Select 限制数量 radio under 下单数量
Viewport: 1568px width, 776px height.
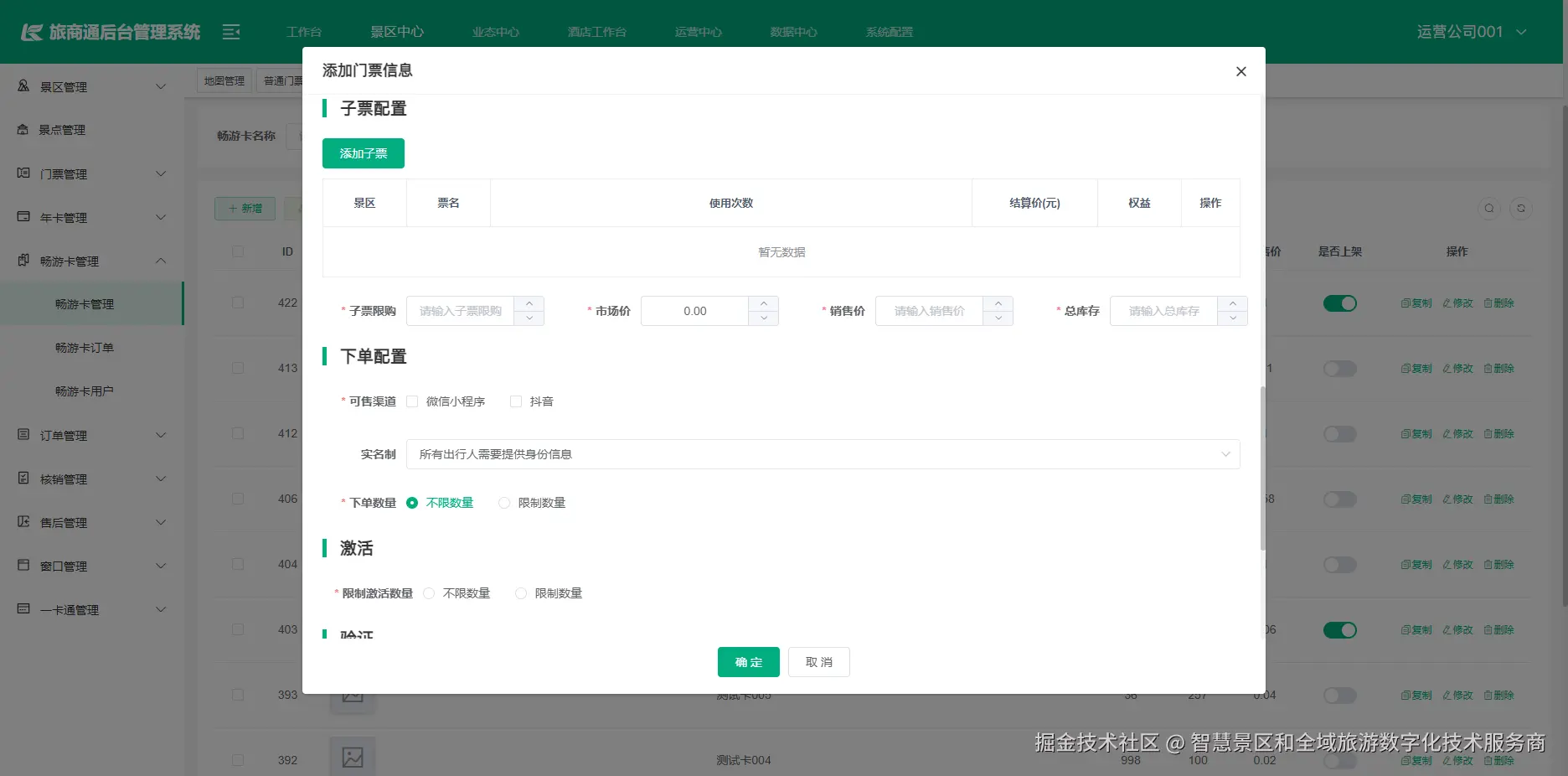[x=503, y=503]
